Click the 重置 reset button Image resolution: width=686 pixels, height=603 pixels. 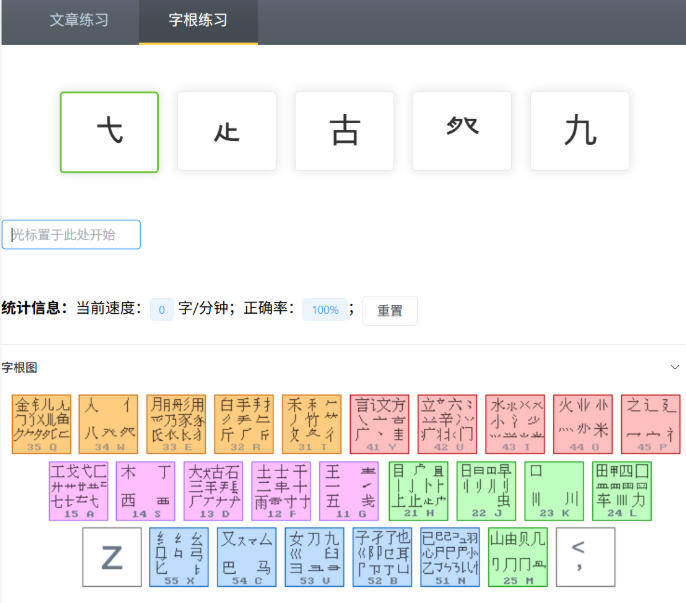point(389,311)
